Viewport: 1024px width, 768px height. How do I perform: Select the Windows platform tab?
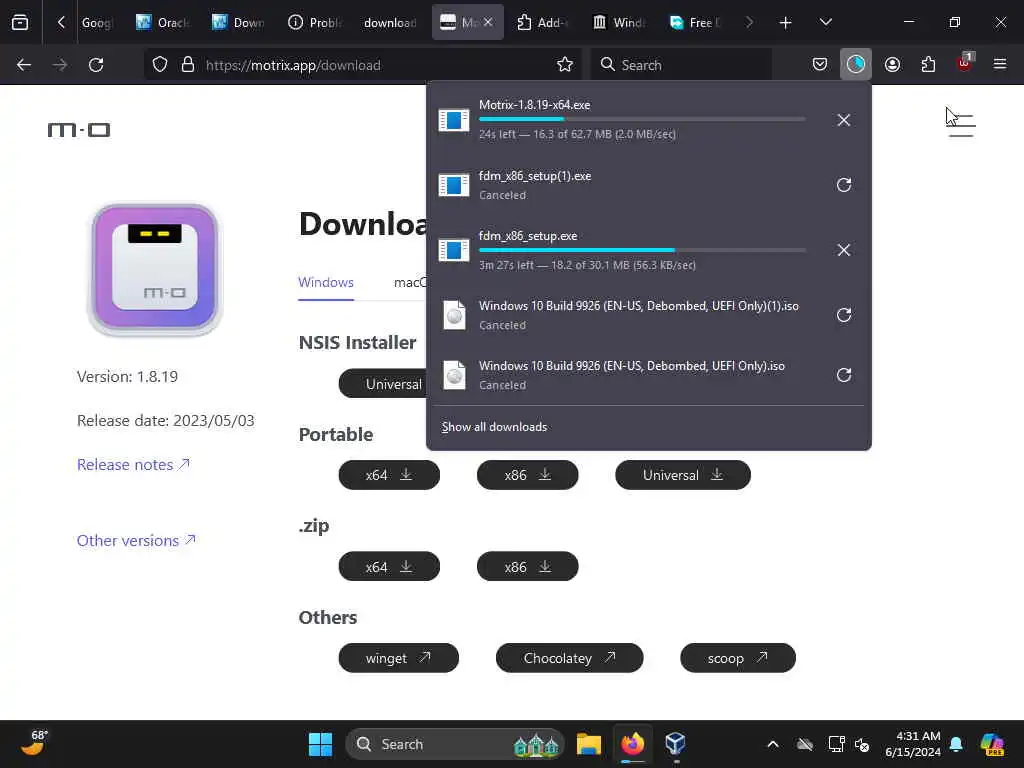326,283
